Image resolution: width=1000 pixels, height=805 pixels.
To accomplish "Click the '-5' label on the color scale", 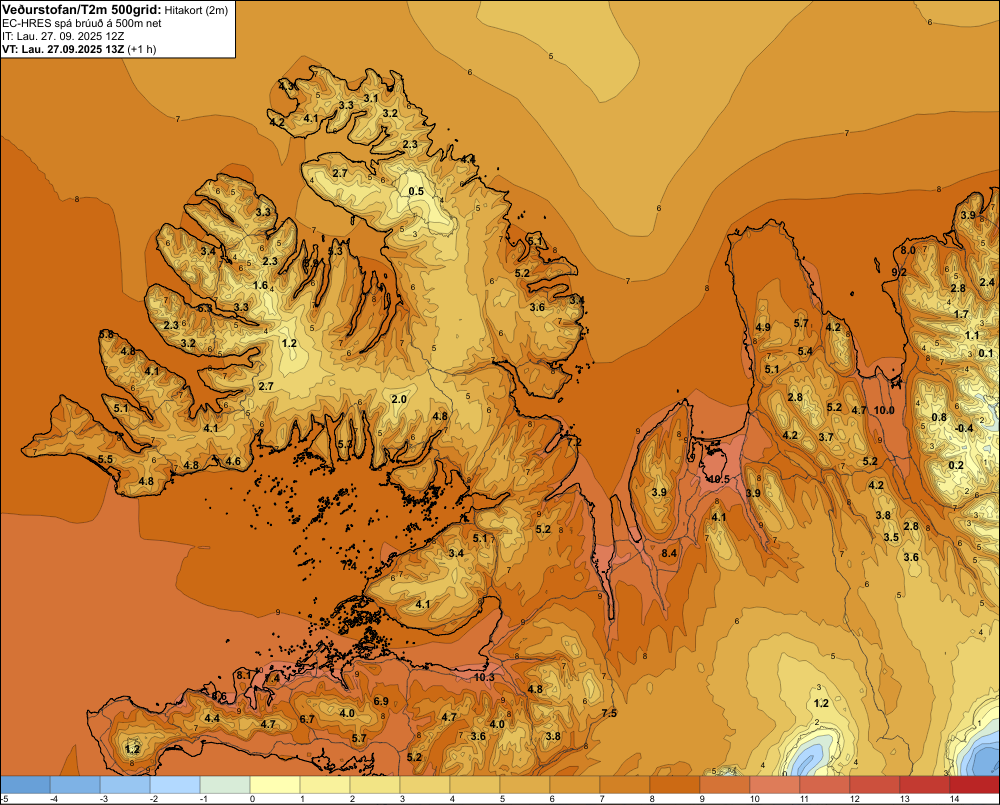I will (x=5, y=799).
